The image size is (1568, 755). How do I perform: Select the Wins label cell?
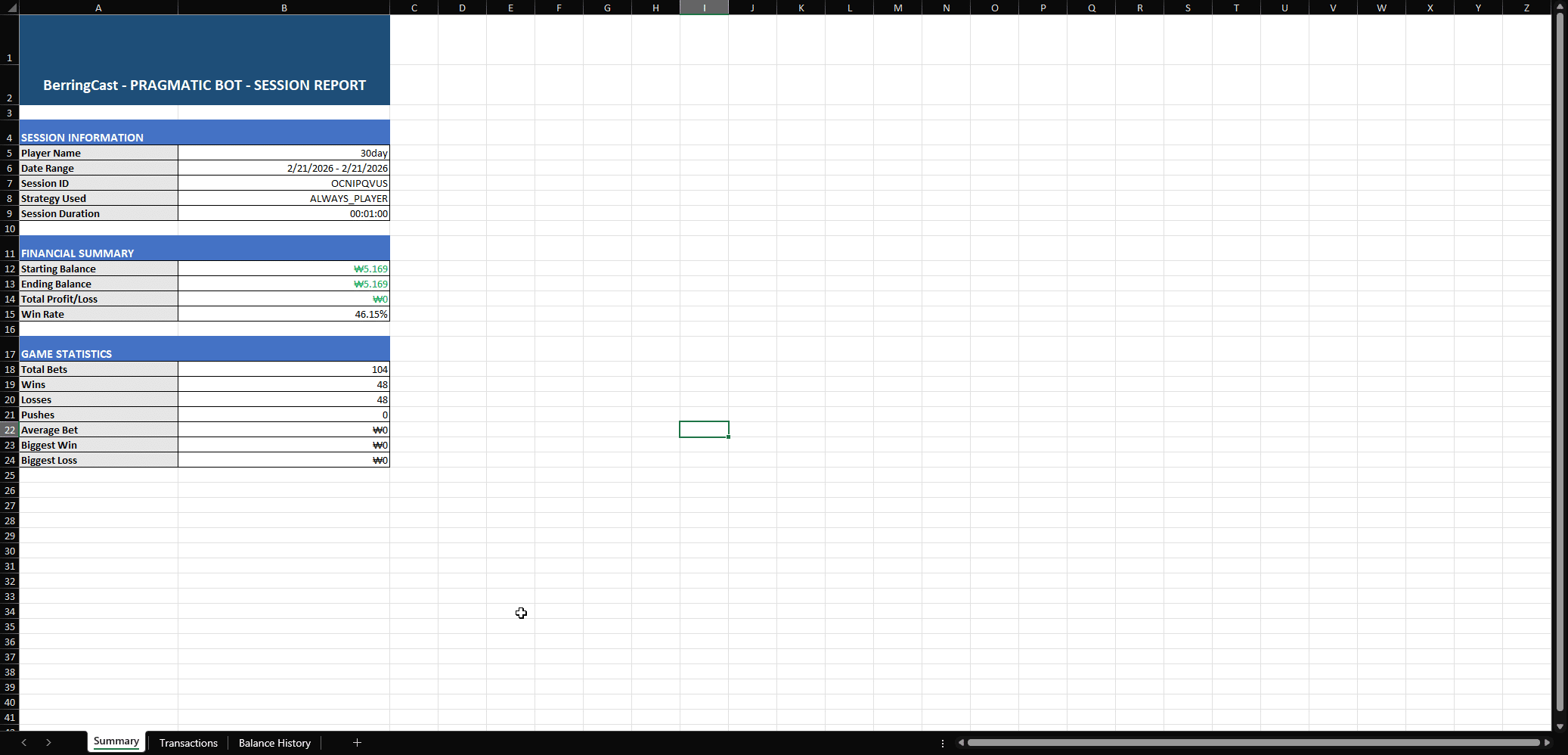[x=99, y=384]
